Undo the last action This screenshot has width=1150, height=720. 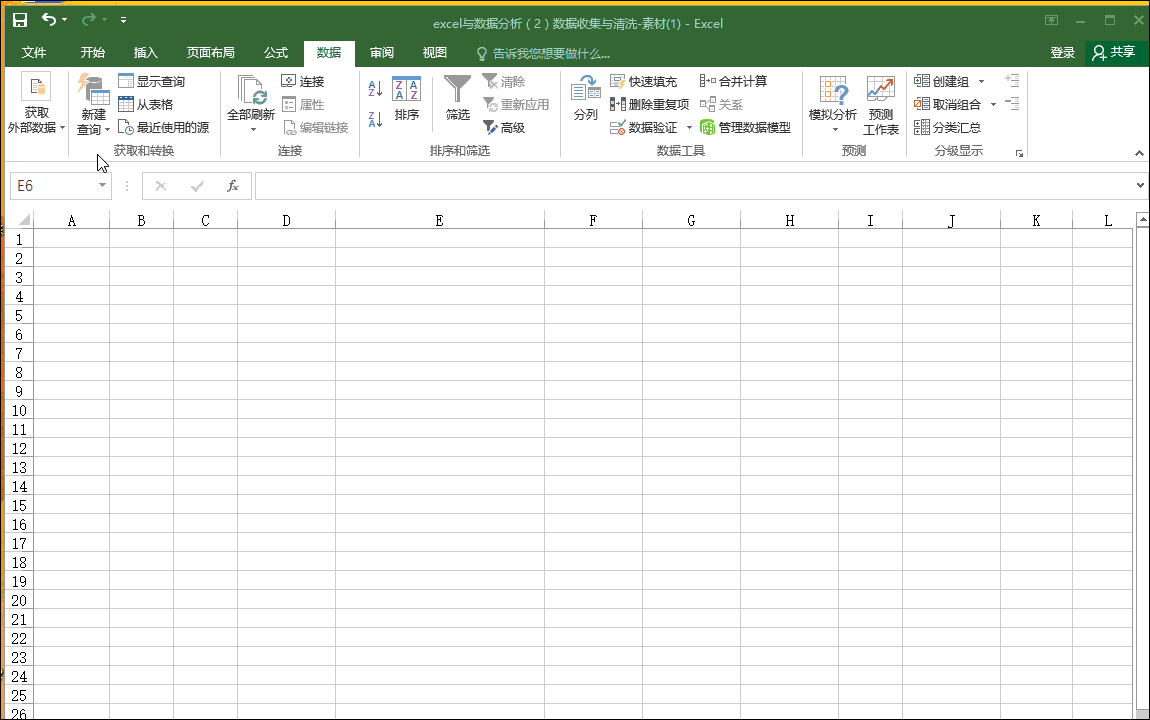tap(49, 20)
